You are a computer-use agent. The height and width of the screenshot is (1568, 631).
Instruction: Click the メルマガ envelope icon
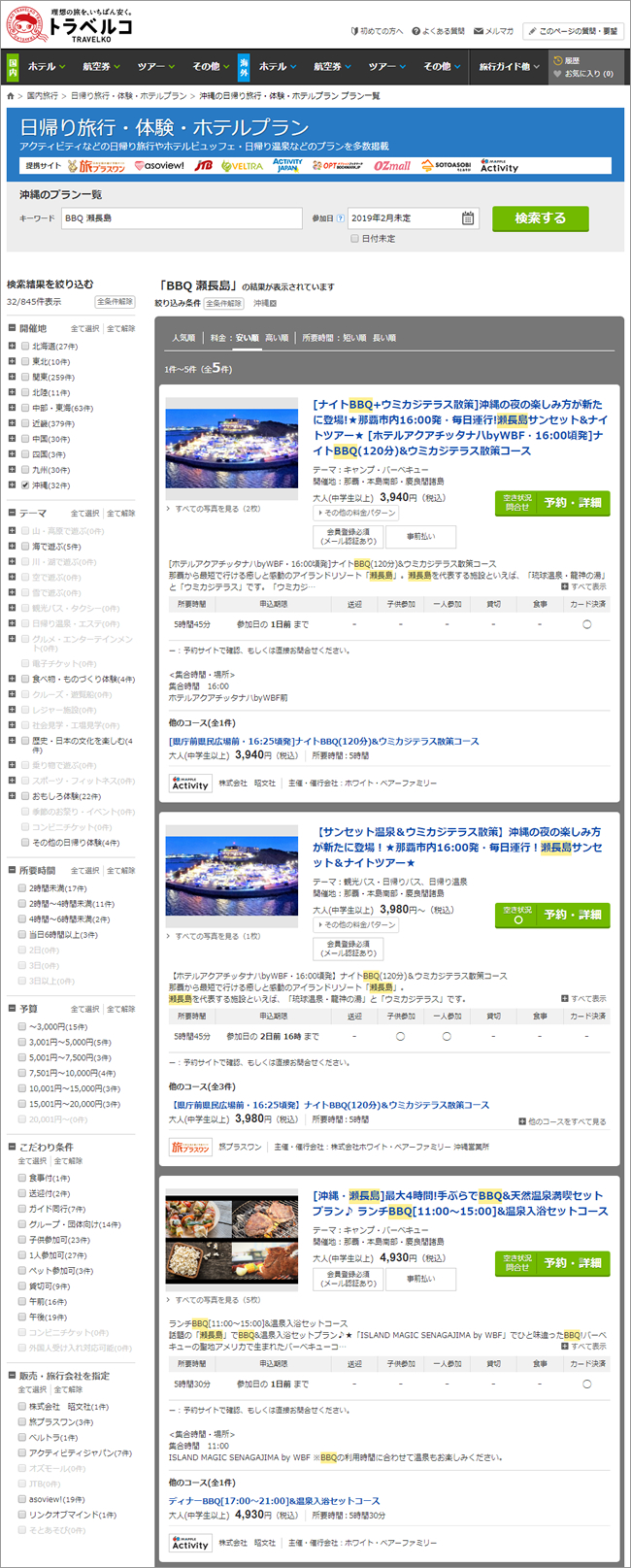[479, 31]
